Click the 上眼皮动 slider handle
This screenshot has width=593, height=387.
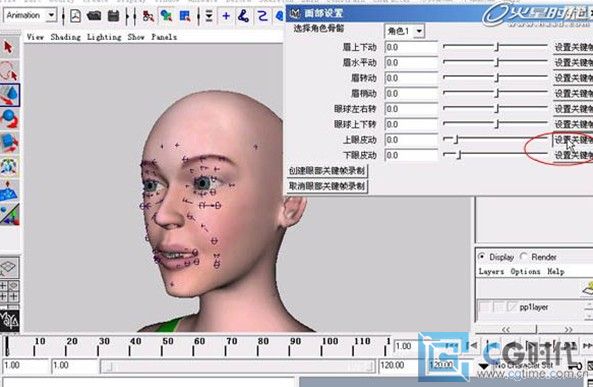[x=456, y=140]
